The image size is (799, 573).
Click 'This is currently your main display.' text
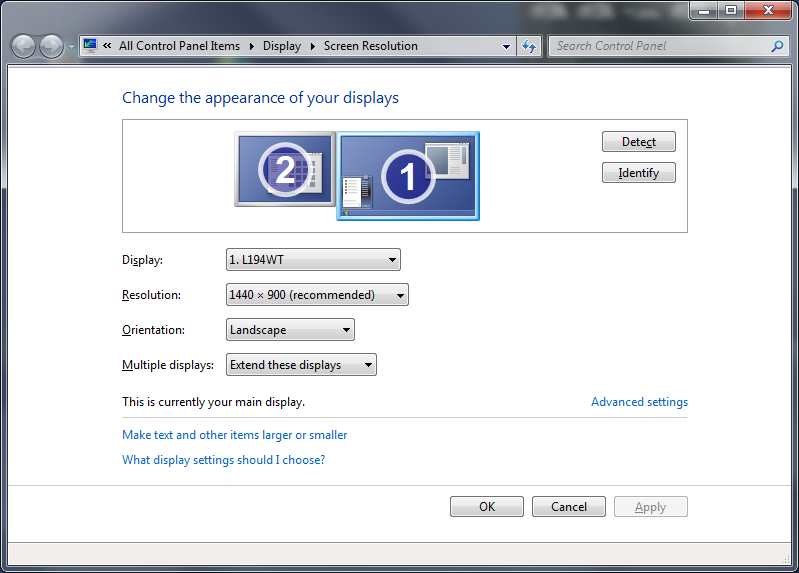pyautogui.click(x=214, y=402)
